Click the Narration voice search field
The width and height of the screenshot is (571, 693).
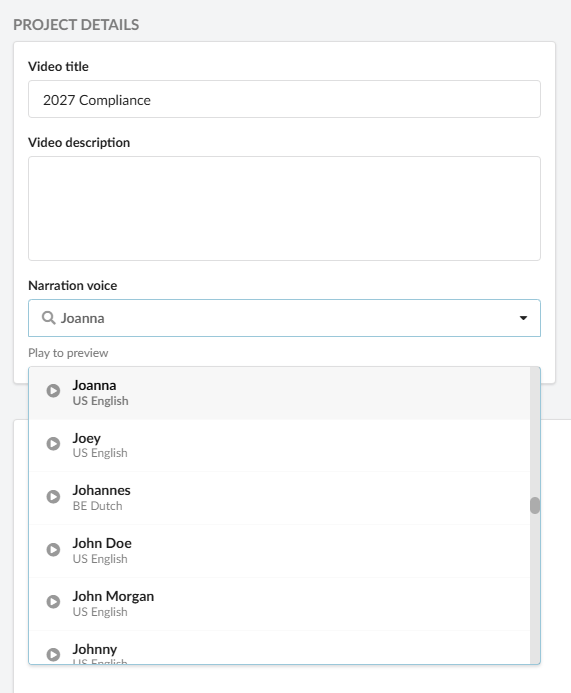(284, 318)
